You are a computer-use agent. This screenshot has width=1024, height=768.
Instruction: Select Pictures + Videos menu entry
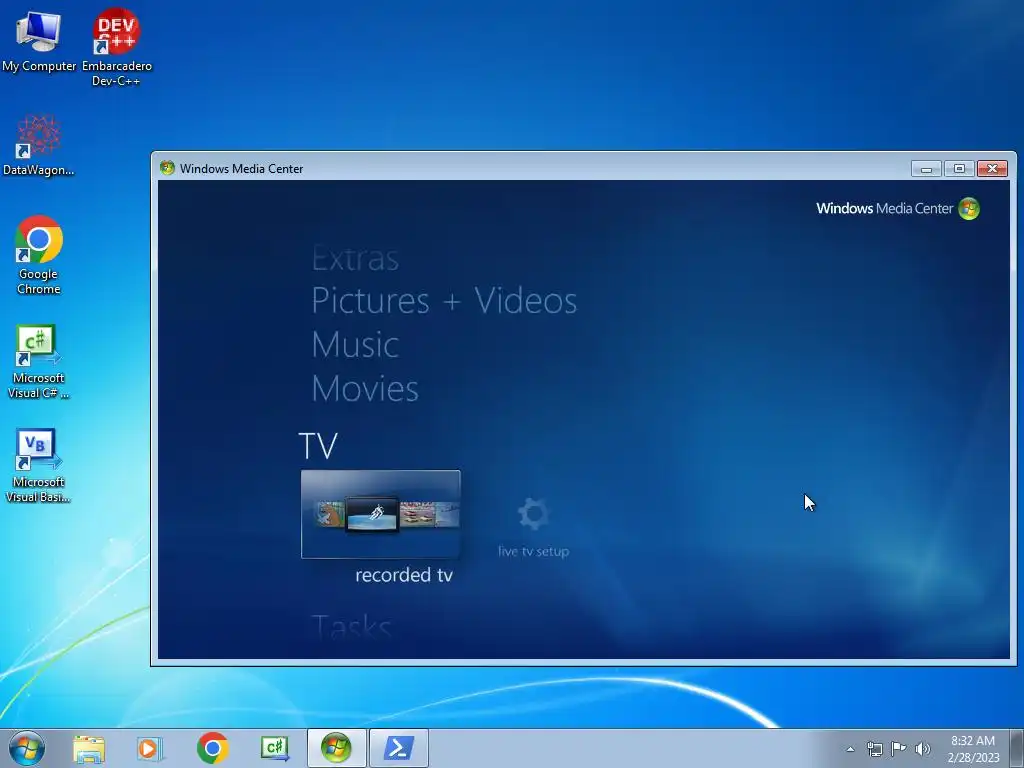click(x=444, y=300)
